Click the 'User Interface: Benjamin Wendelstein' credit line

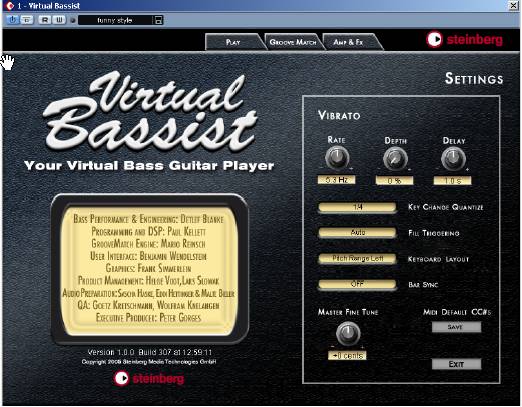click(148, 256)
